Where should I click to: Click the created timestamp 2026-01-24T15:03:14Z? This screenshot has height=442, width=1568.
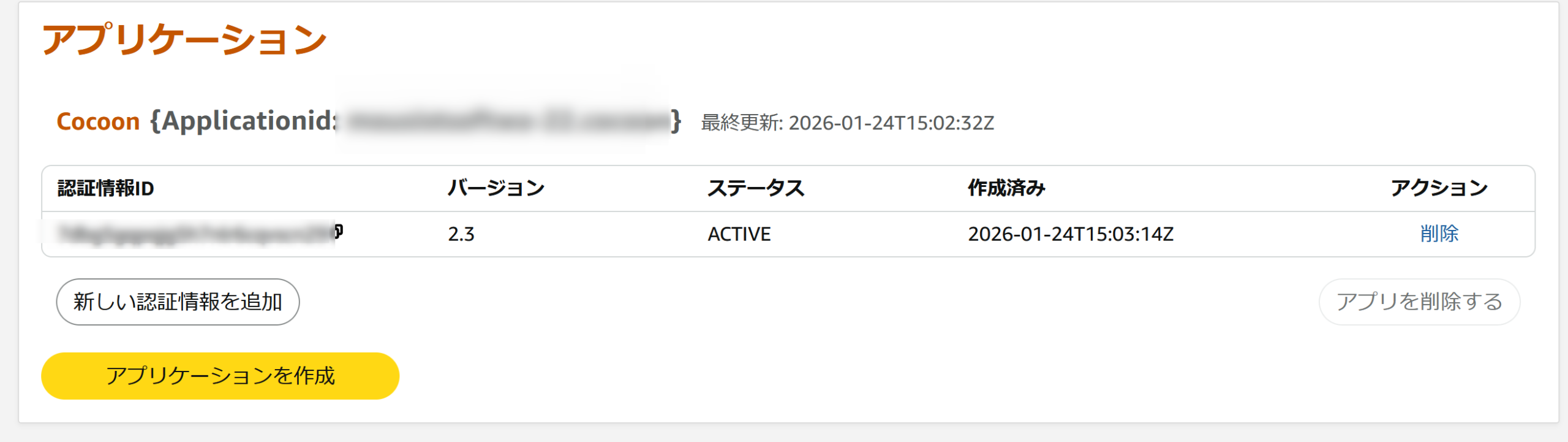coord(1070,234)
